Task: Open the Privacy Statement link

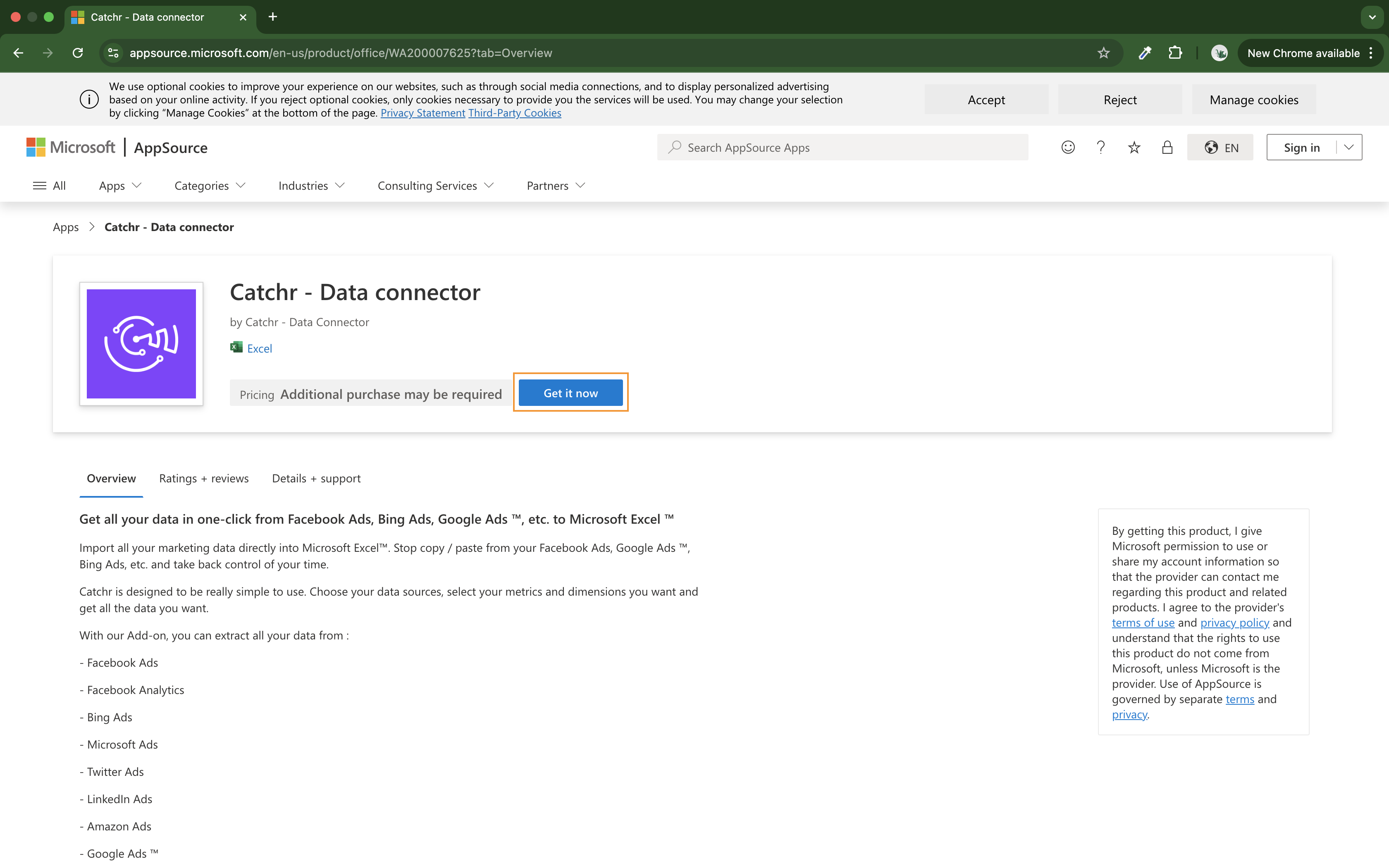Action: coord(422,113)
